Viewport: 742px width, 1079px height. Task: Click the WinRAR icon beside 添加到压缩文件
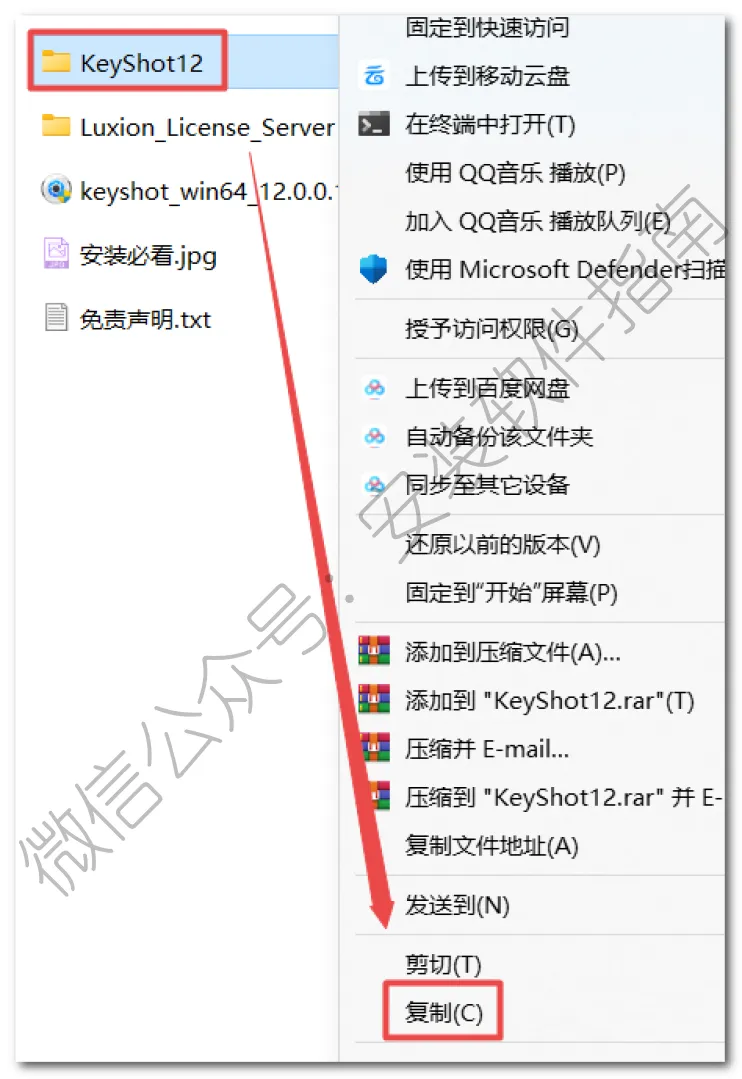click(374, 650)
